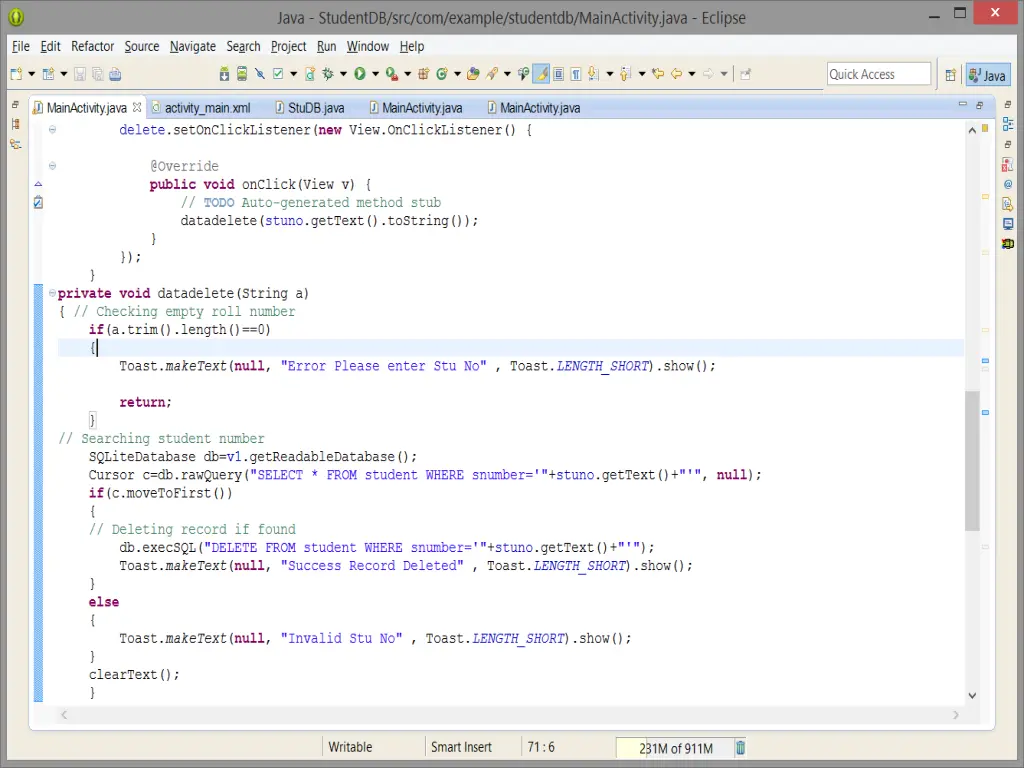Select the Java perspective button

click(x=988, y=75)
